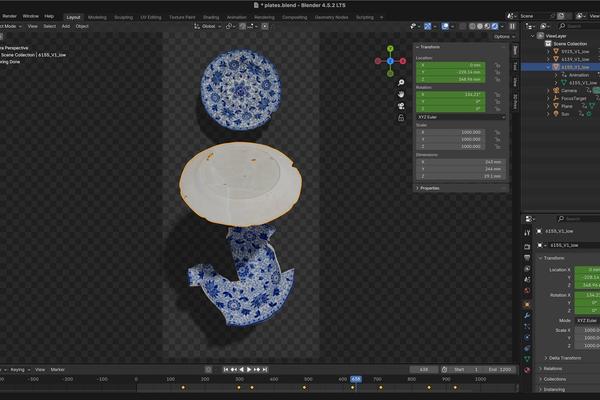Toggle lock on Location X in sidebar
The image size is (600, 400).
(497, 65)
